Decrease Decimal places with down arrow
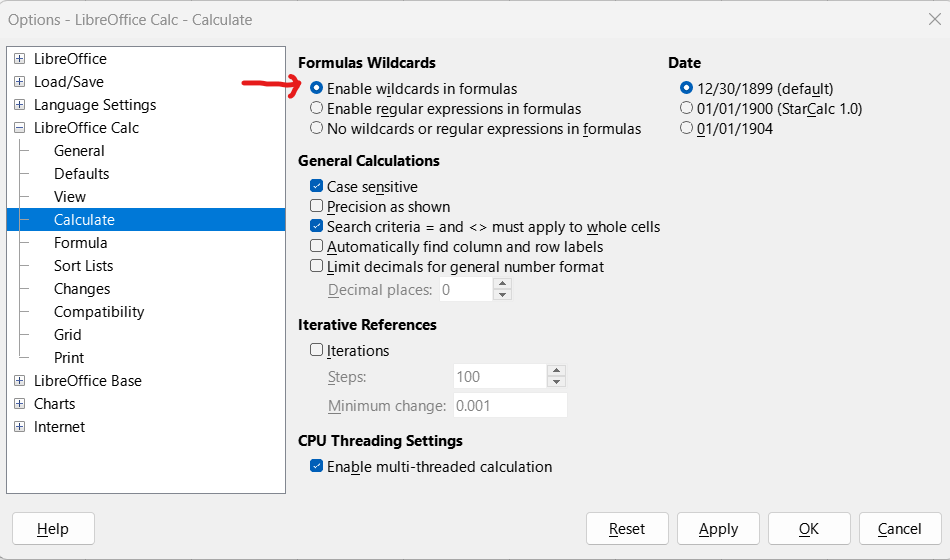 point(502,295)
